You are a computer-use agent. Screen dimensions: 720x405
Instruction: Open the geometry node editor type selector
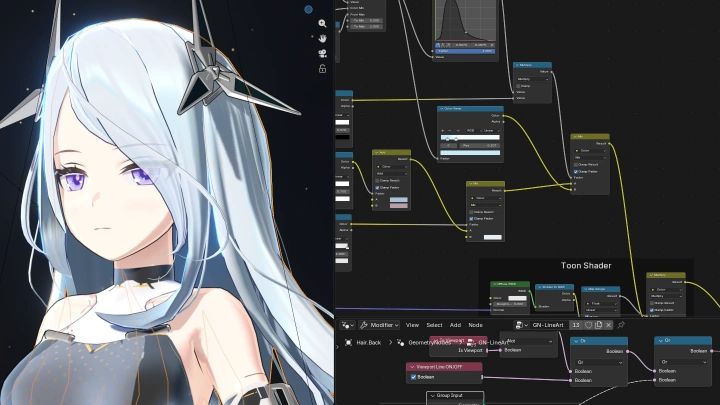click(x=348, y=325)
